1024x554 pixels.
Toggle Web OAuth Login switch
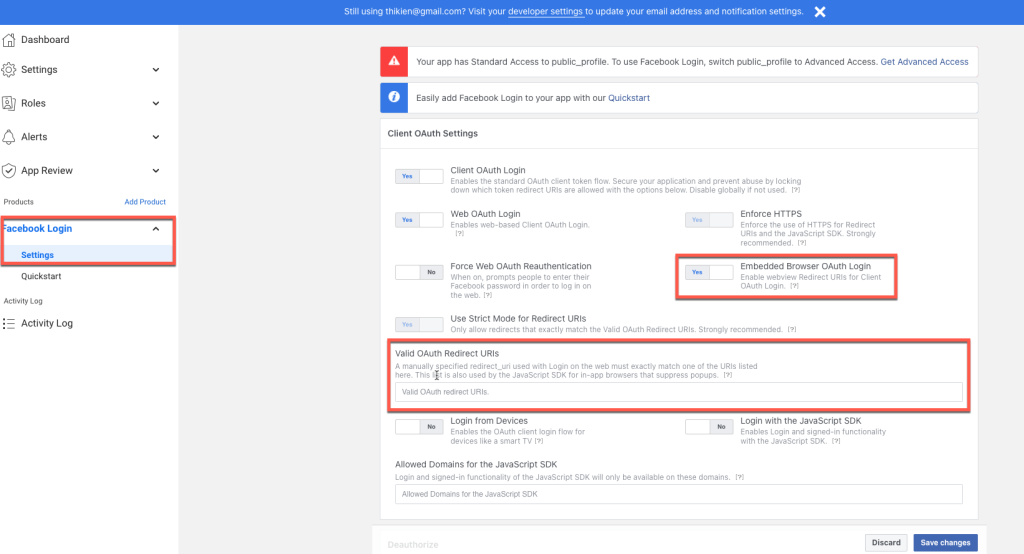(419, 220)
